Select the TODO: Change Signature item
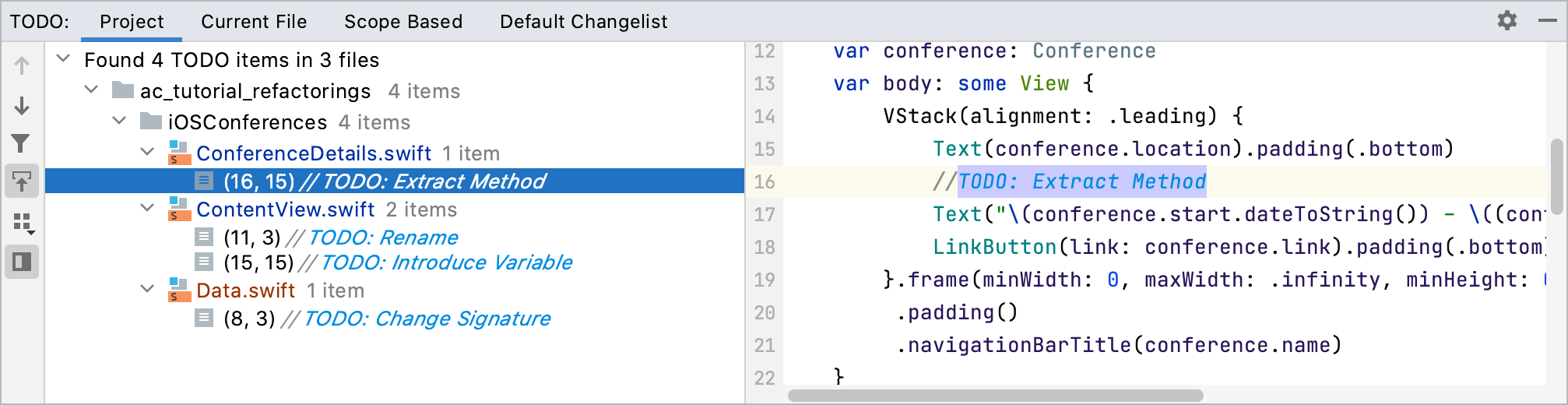Image resolution: width=1568 pixels, height=405 pixels. pyautogui.click(x=387, y=319)
